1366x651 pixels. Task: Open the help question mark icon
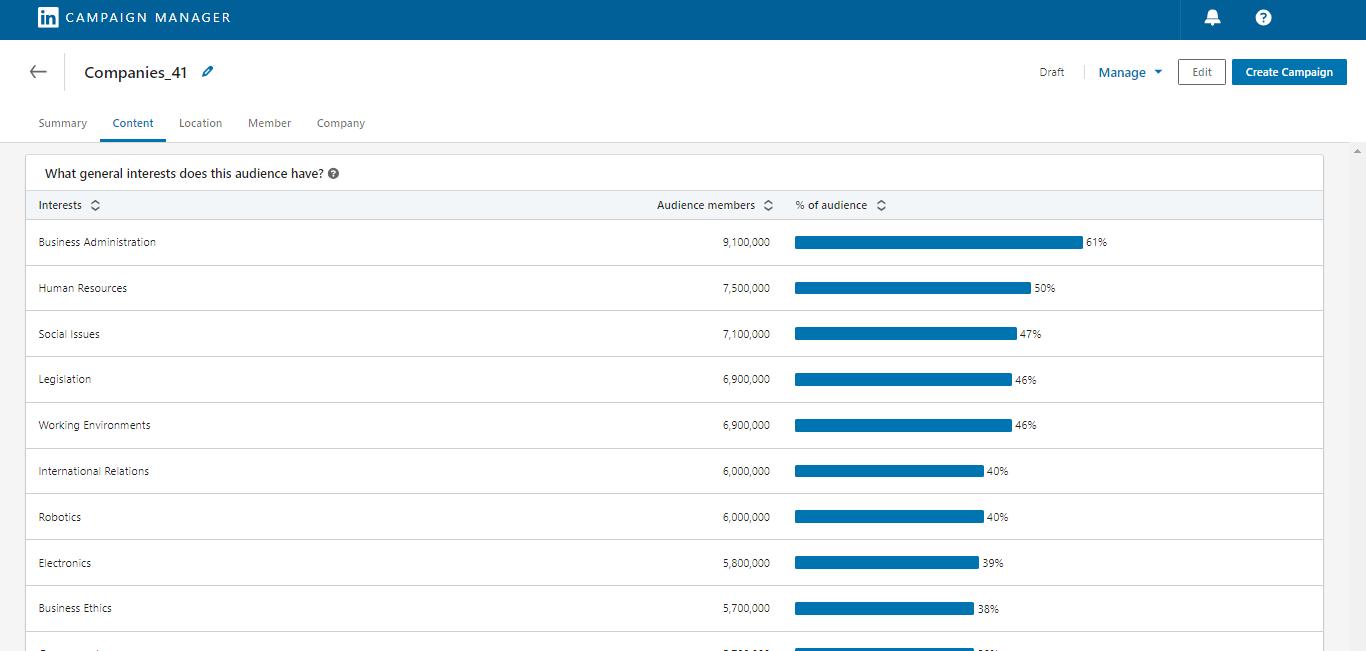point(1263,17)
